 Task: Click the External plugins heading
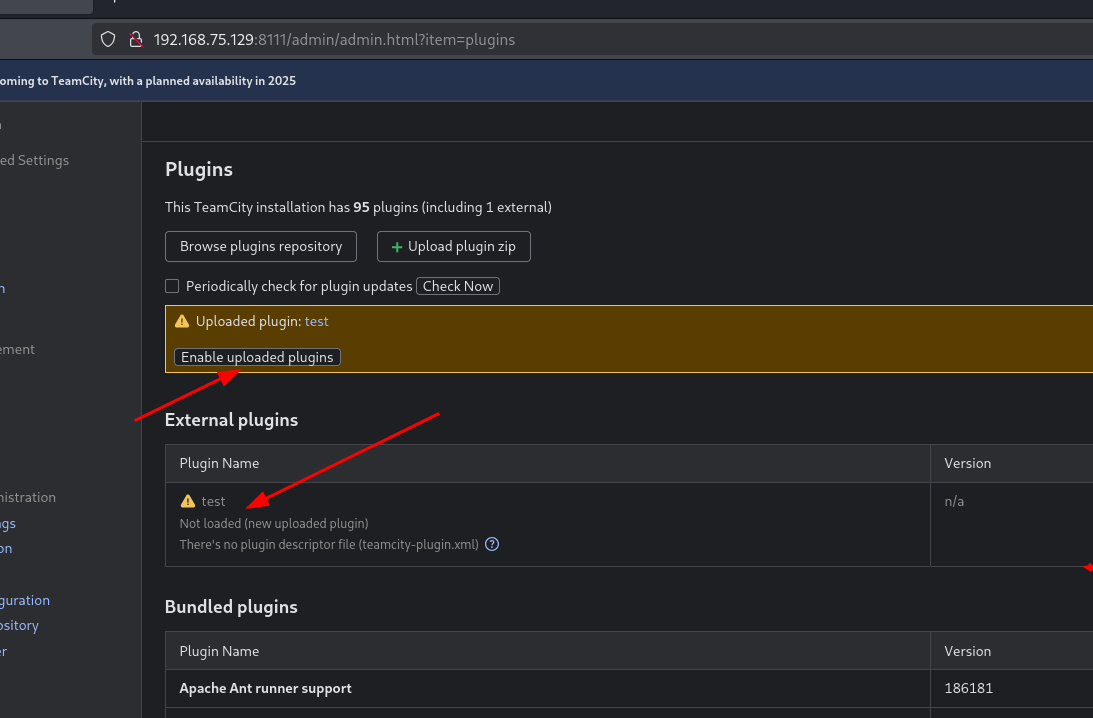tap(231, 420)
